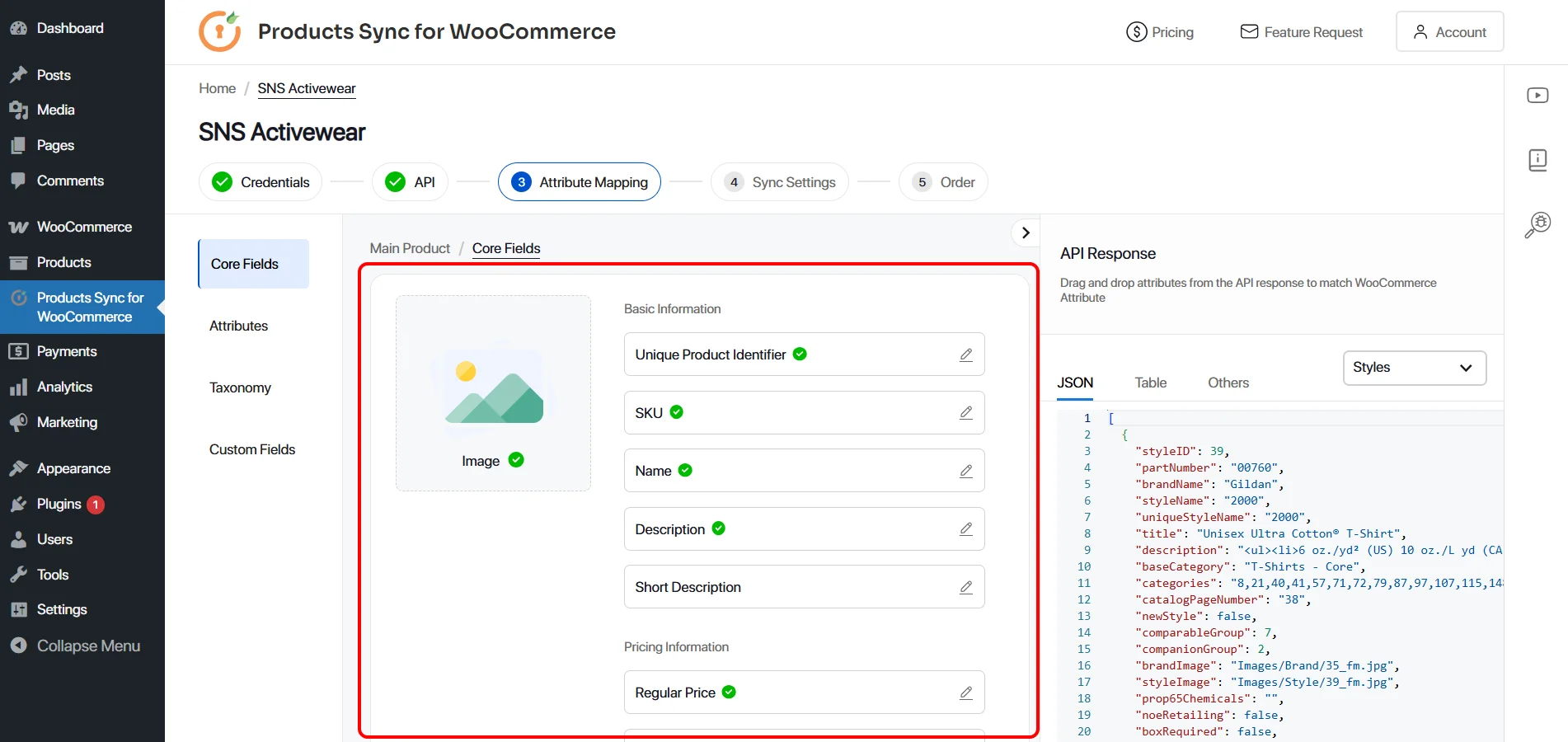Open the SNS Activewear breadcrumb link
Screen dimensions: 1568x742
pos(306,88)
